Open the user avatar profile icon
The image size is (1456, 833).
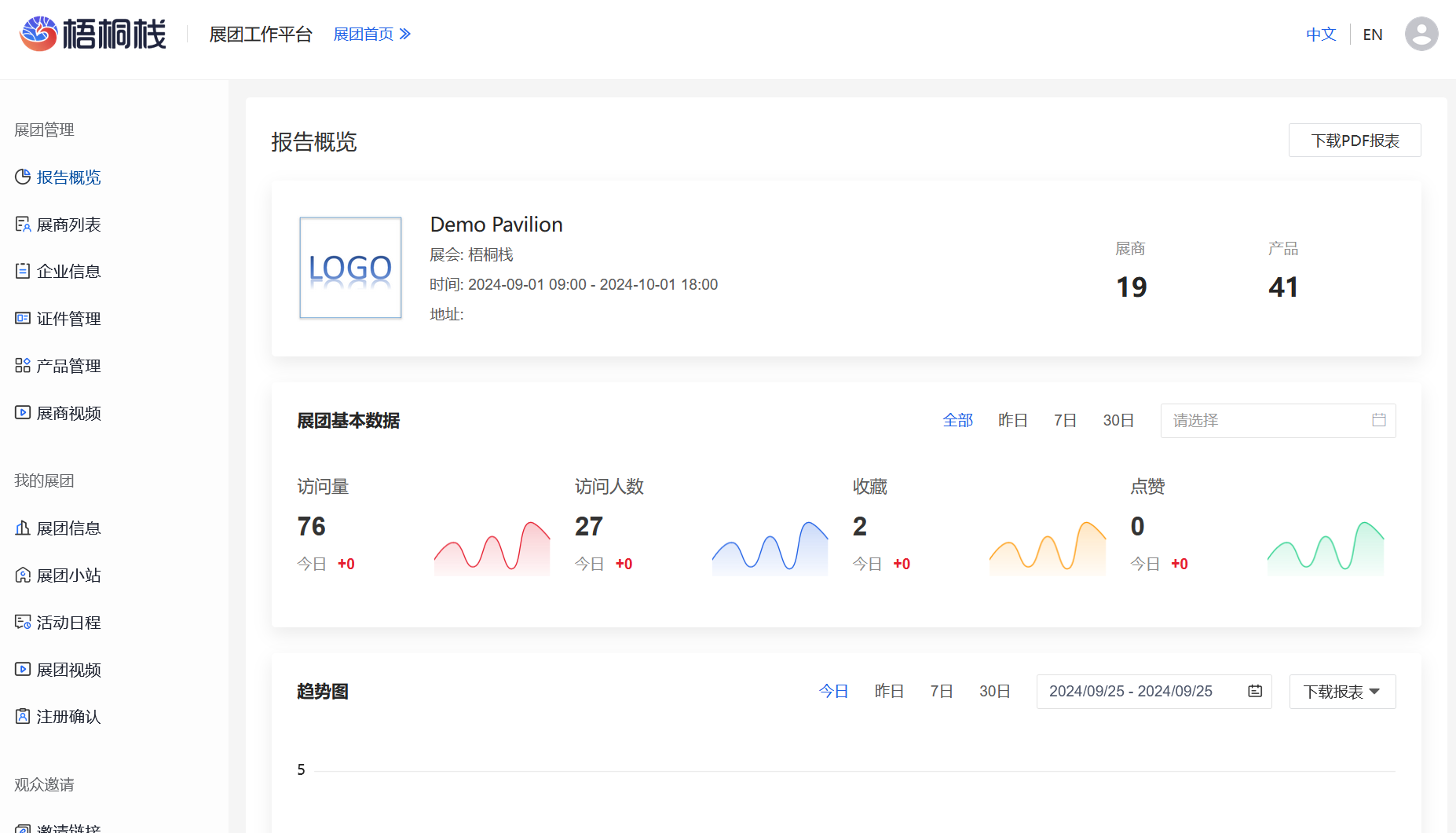tap(1421, 34)
